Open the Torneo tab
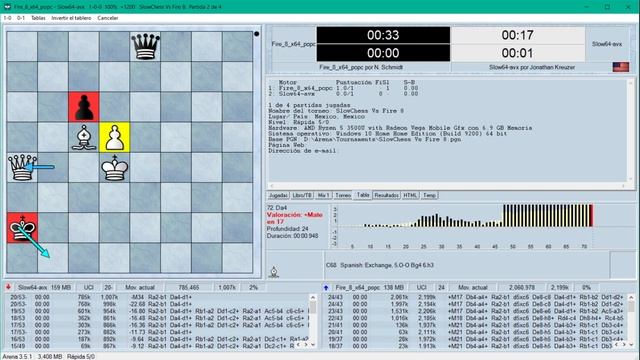Image resolution: width=640 pixels, height=360 pixels. [x=343, y=196]
